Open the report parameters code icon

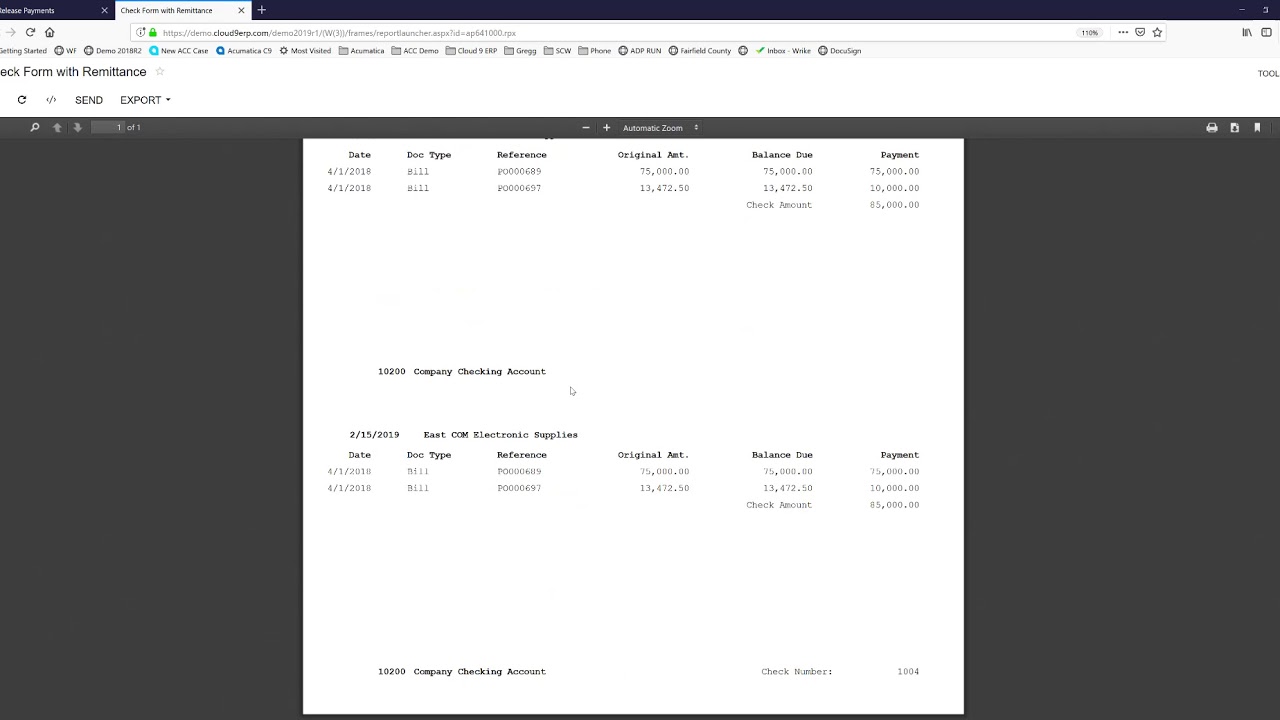[x=51, y=100]
